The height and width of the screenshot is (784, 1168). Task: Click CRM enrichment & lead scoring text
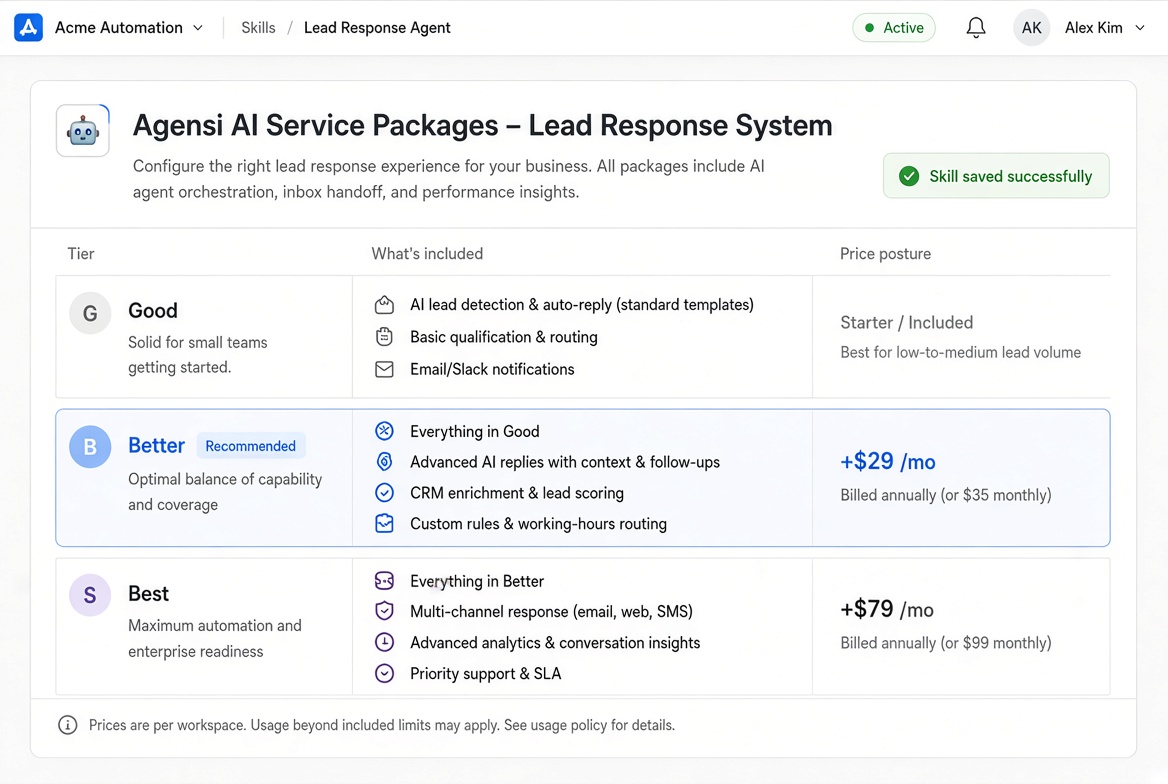pyautogui.click(x=517, y=493)
